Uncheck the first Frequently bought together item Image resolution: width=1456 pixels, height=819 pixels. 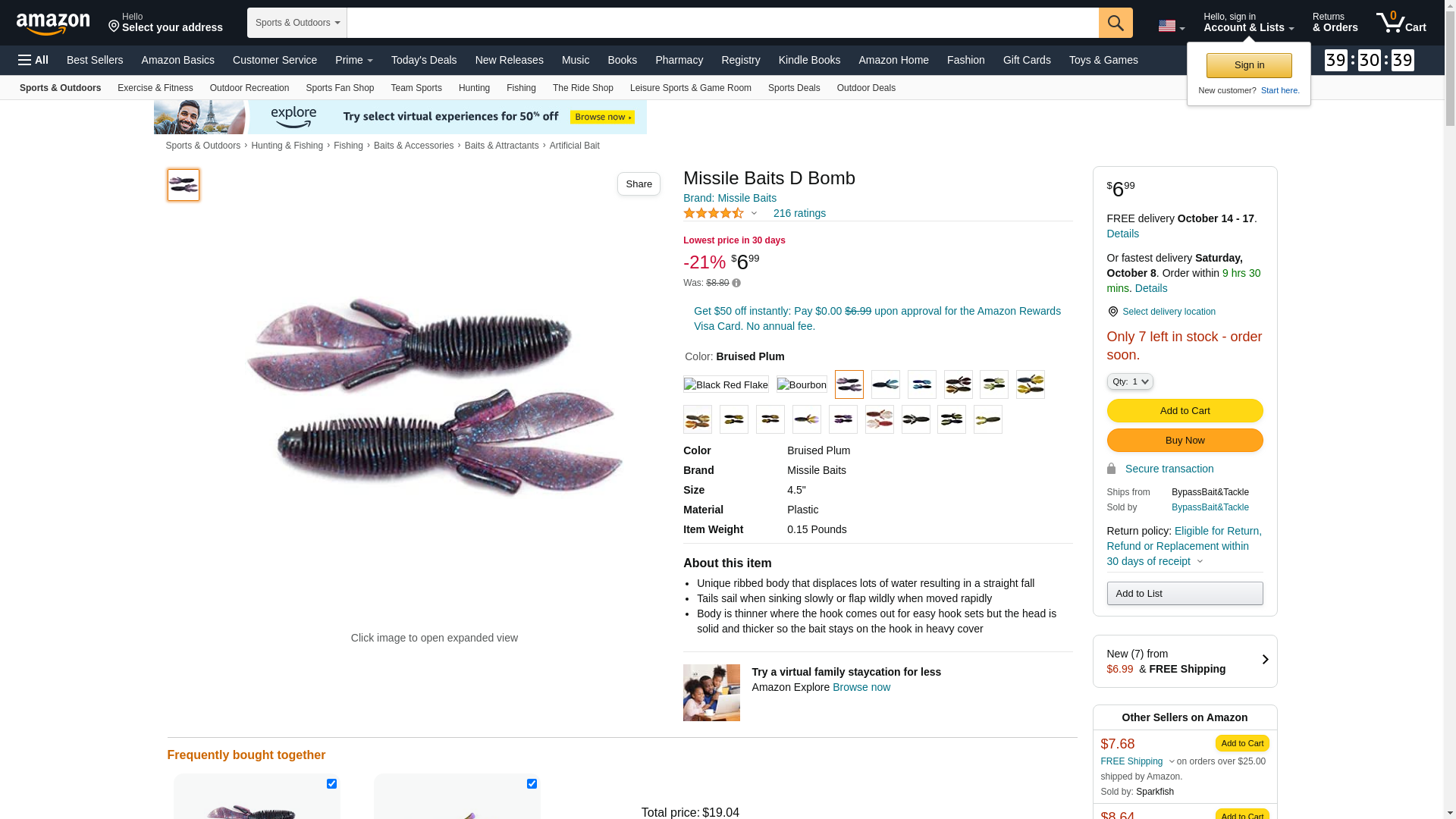coord(331,783)
